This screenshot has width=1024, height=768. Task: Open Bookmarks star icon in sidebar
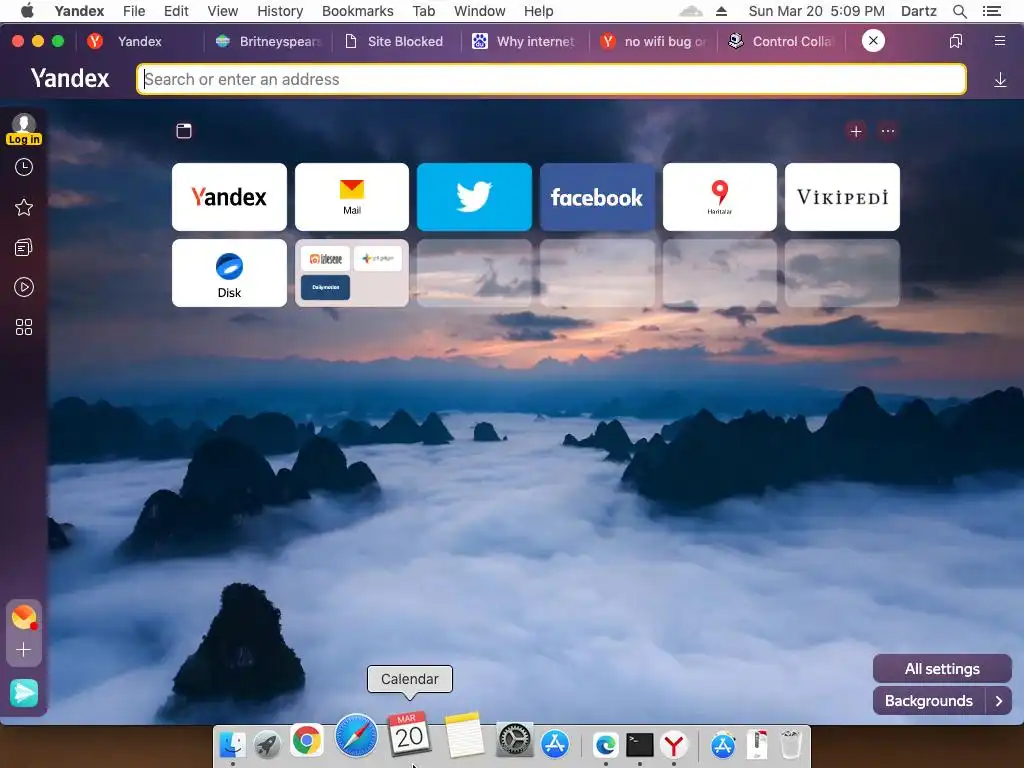click(24, 208)
